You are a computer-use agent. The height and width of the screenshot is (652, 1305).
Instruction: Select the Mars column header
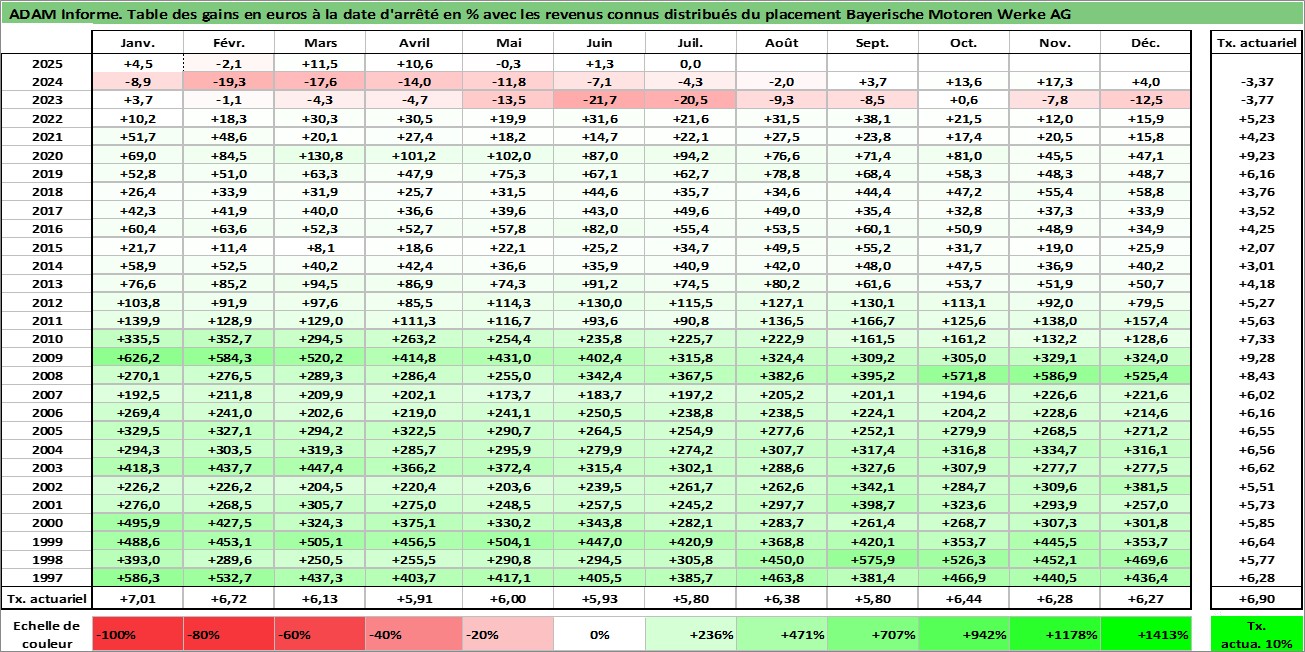tap(320, 43)
